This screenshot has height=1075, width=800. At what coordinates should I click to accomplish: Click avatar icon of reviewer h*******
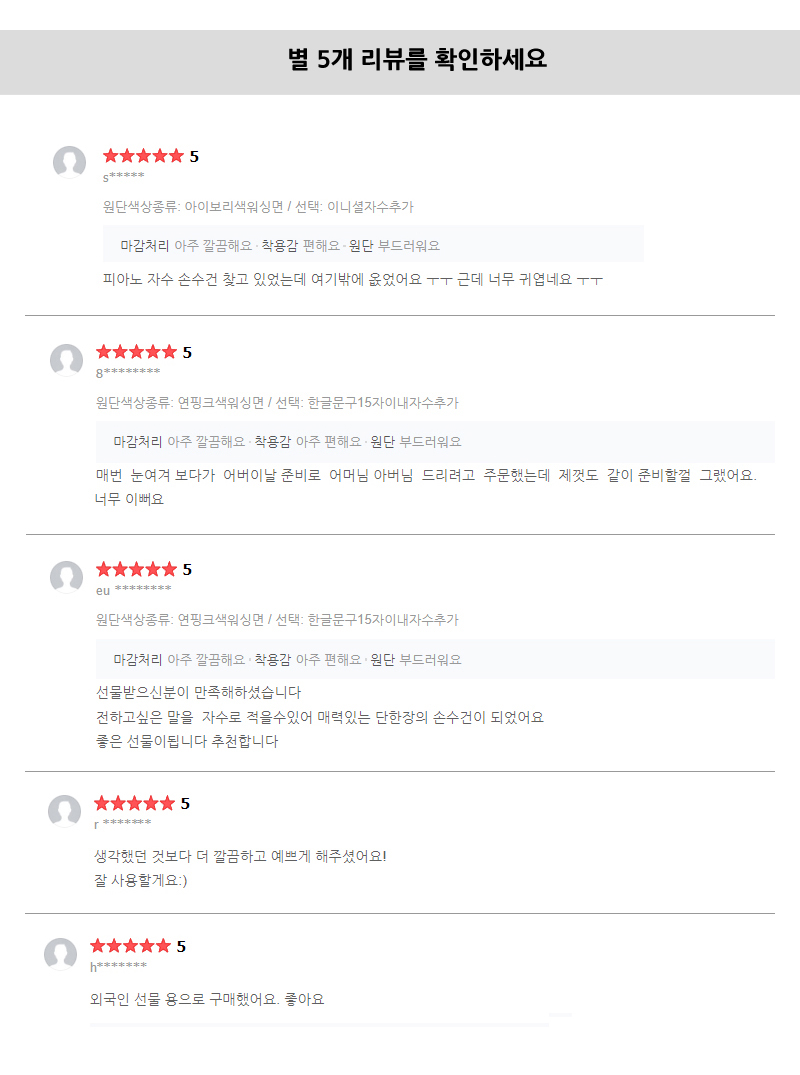click(x=60, y=954)
